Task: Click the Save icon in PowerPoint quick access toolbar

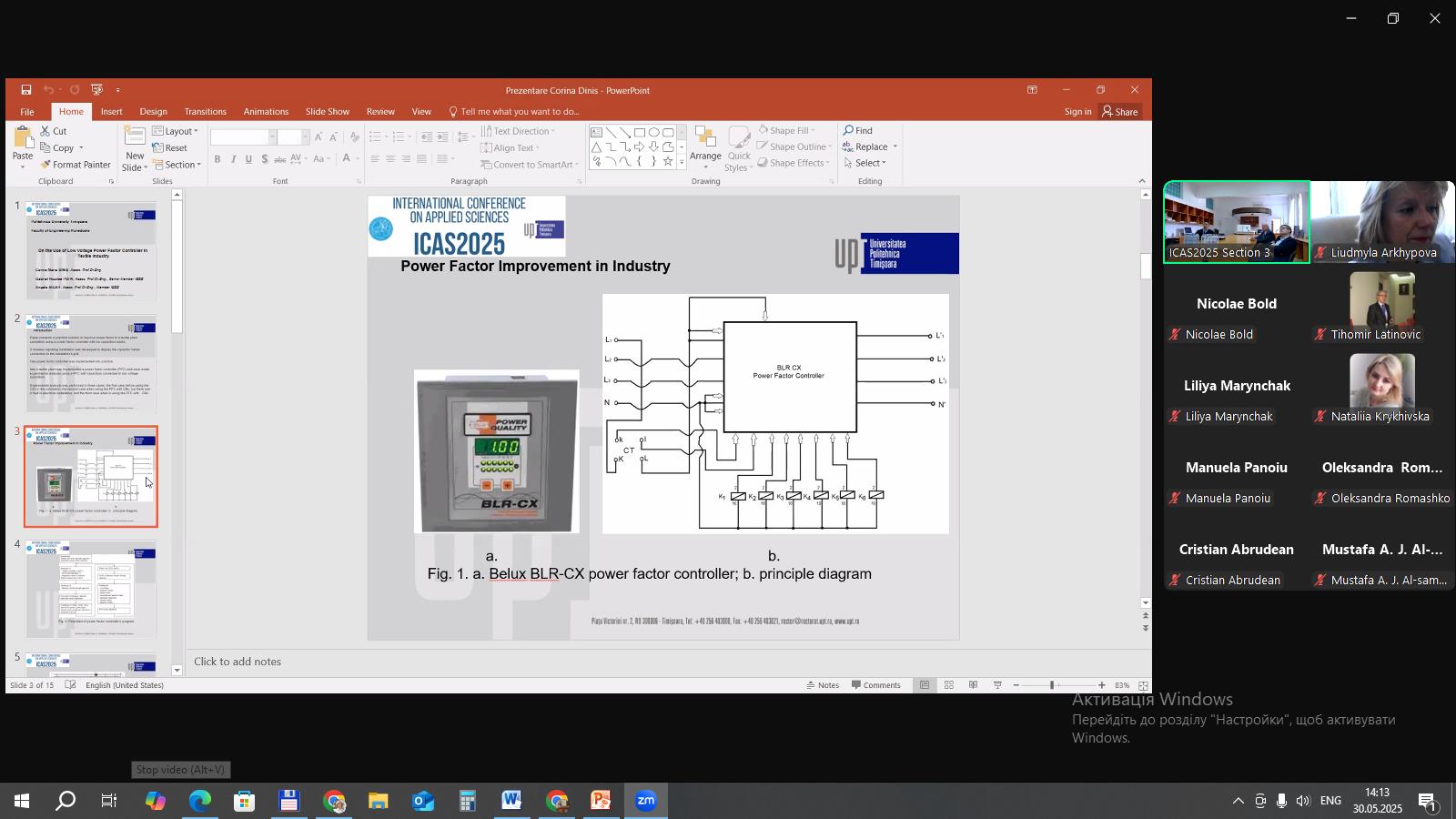Action: 26,90
